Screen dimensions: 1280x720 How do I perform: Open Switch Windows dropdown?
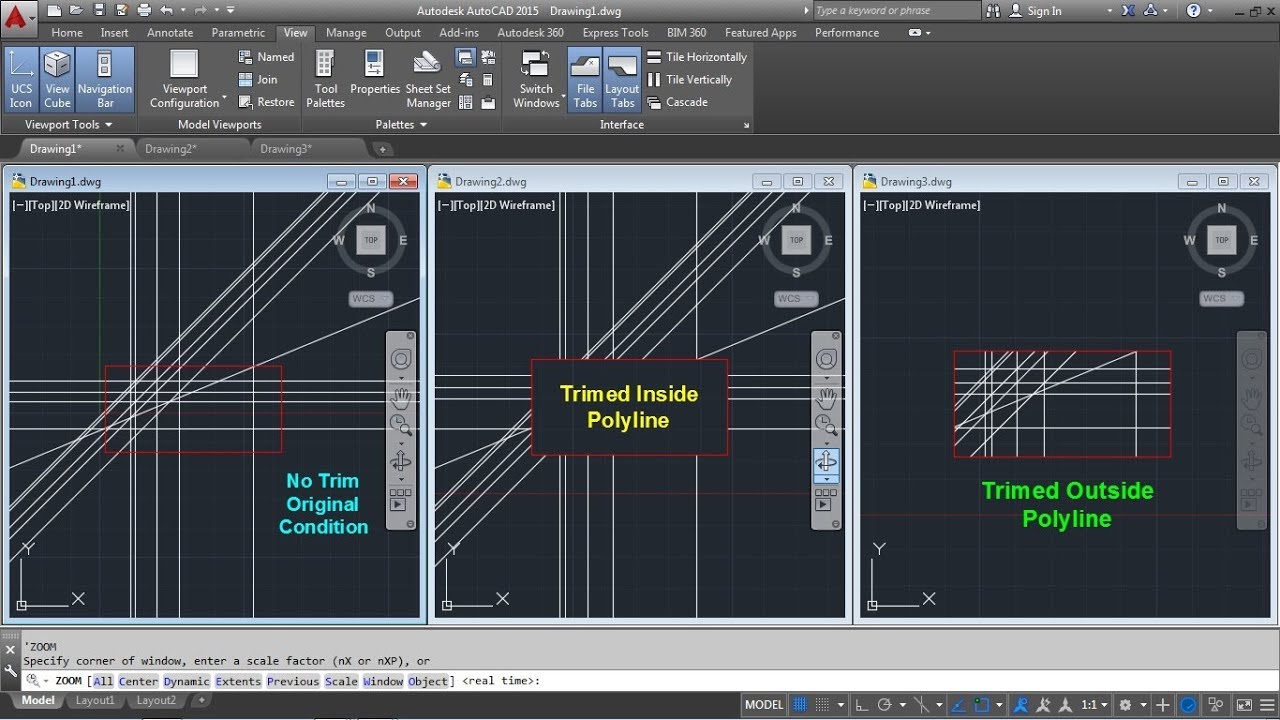coord(537,79)
